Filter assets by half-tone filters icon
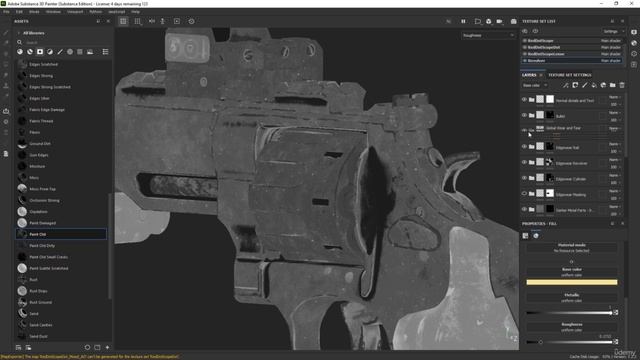This screenshot has width=640, height=360. (x=50, y=52)
